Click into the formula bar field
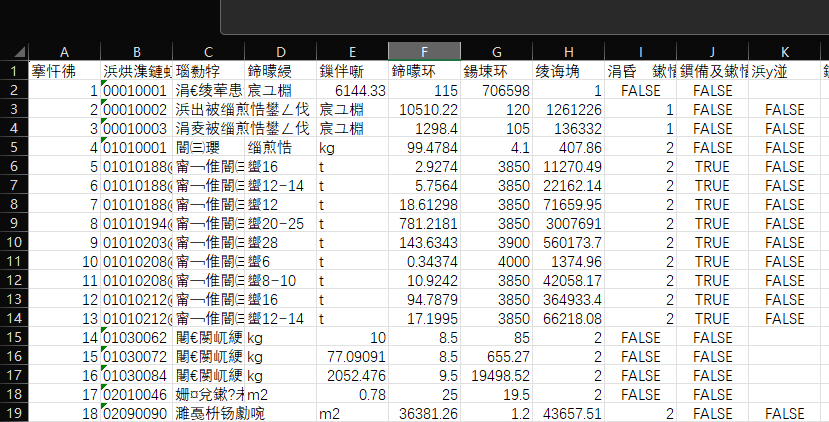 pyautogui.click(x=524, y=17)
